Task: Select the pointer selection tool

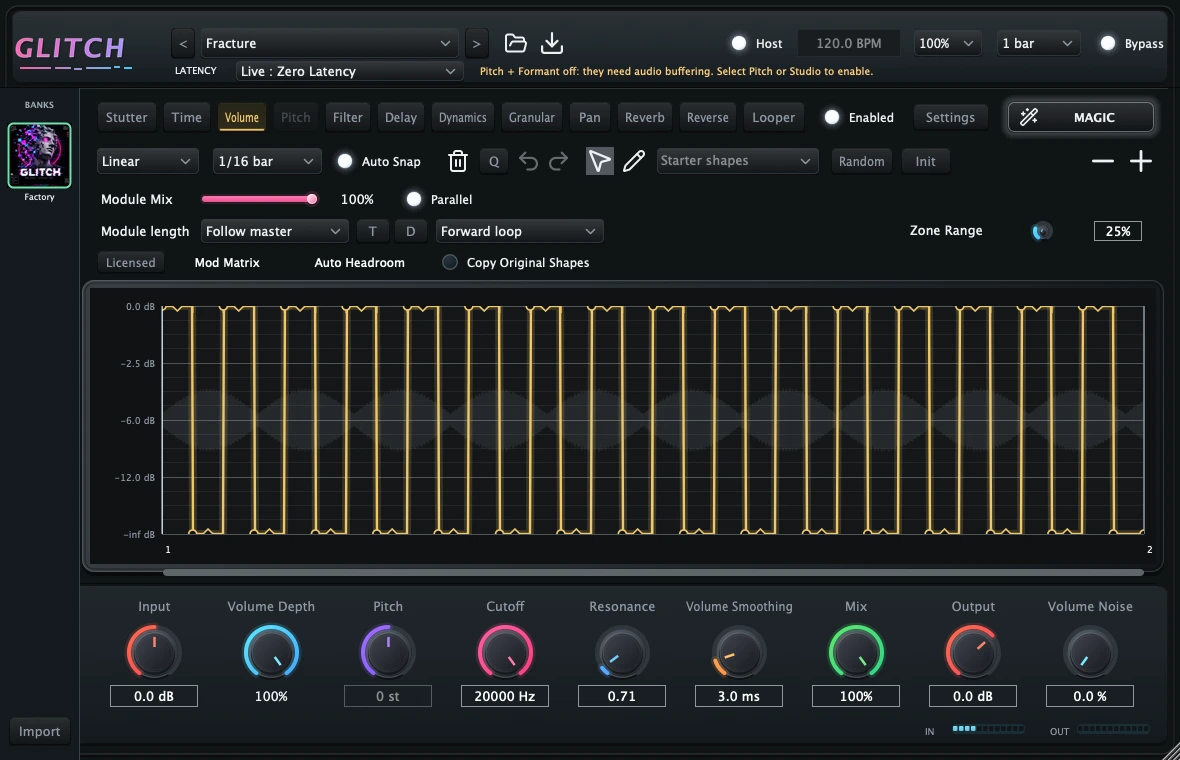Action: (x=599, y=161)
